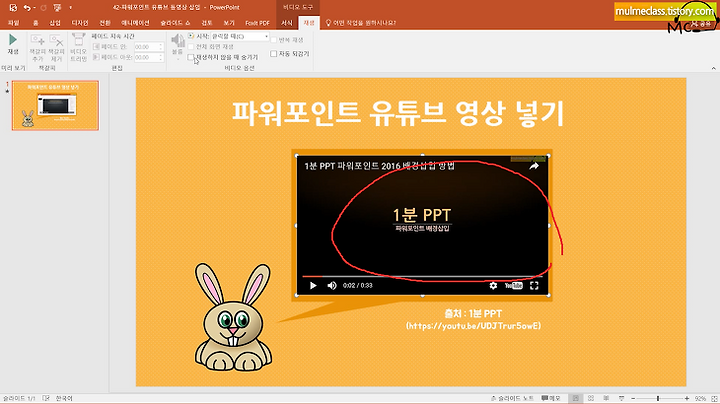Open the Foxit PDF ribbon tab
This screenshot has width=720, height=404.
(x=257, y=22)
